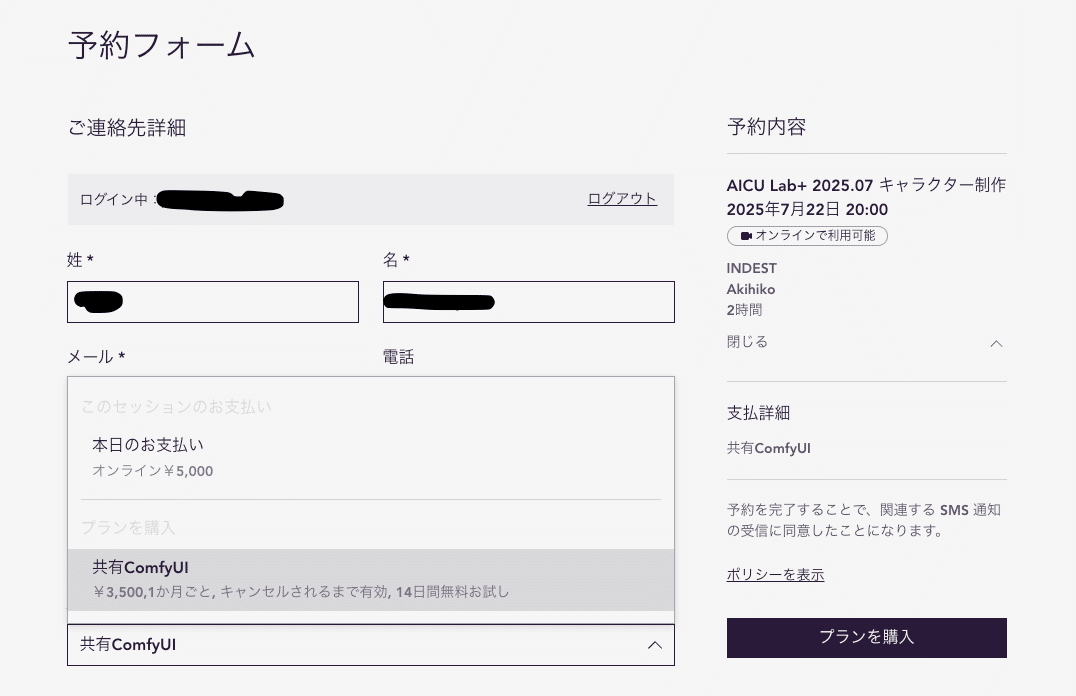Click the Akihiko staff name

click(x=751, y=289)
